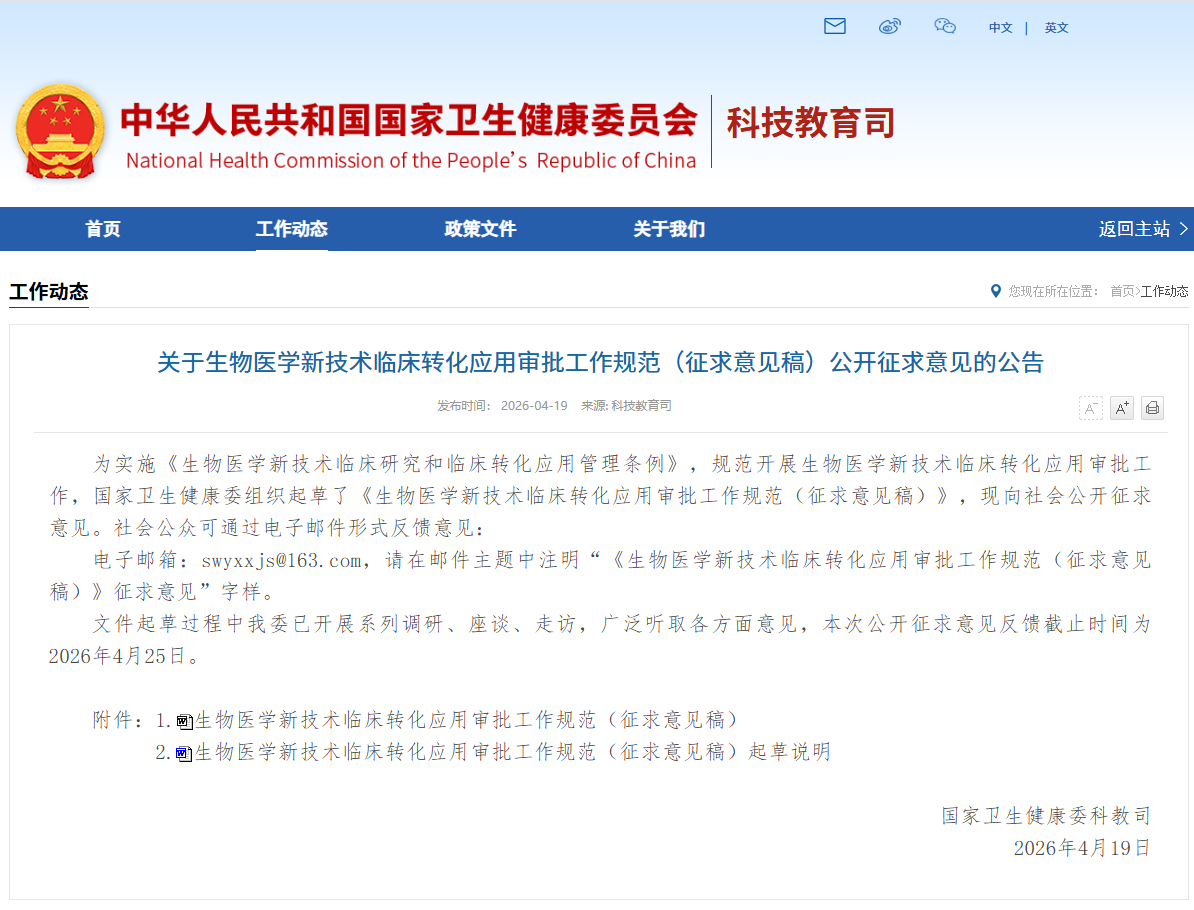Viewport: 1194px width, 910px height.
Task: Click the first attachment's document icon
Action: click(x=184, y=721)
